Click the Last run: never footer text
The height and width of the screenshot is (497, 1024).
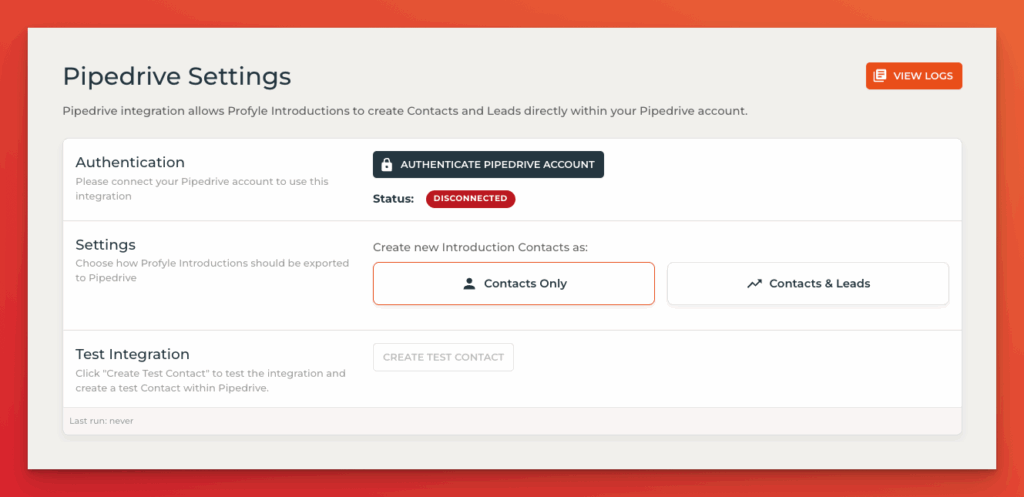coord(101,421)
